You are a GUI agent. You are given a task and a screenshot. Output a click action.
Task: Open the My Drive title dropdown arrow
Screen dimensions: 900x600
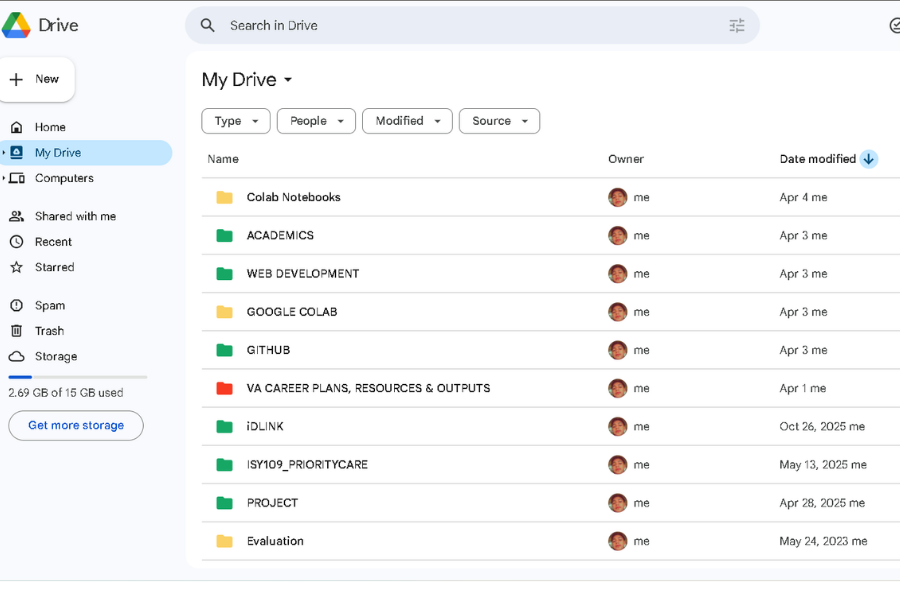point(288,80)
